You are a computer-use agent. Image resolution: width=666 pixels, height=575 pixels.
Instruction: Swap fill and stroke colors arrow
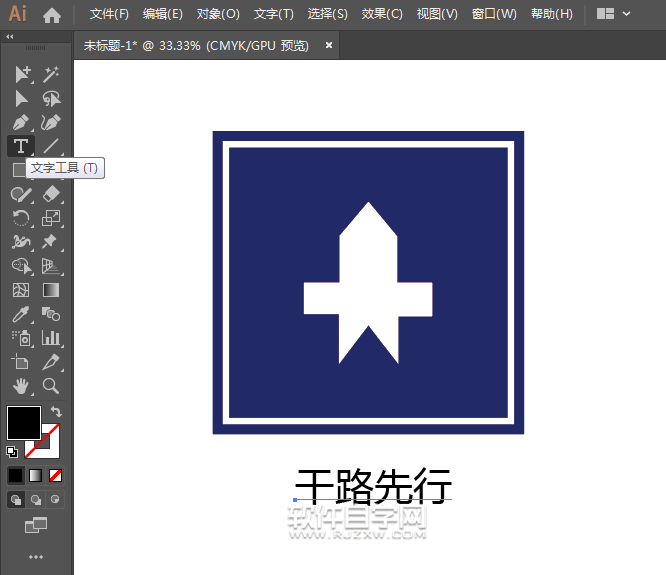click(x=56, y=412)
